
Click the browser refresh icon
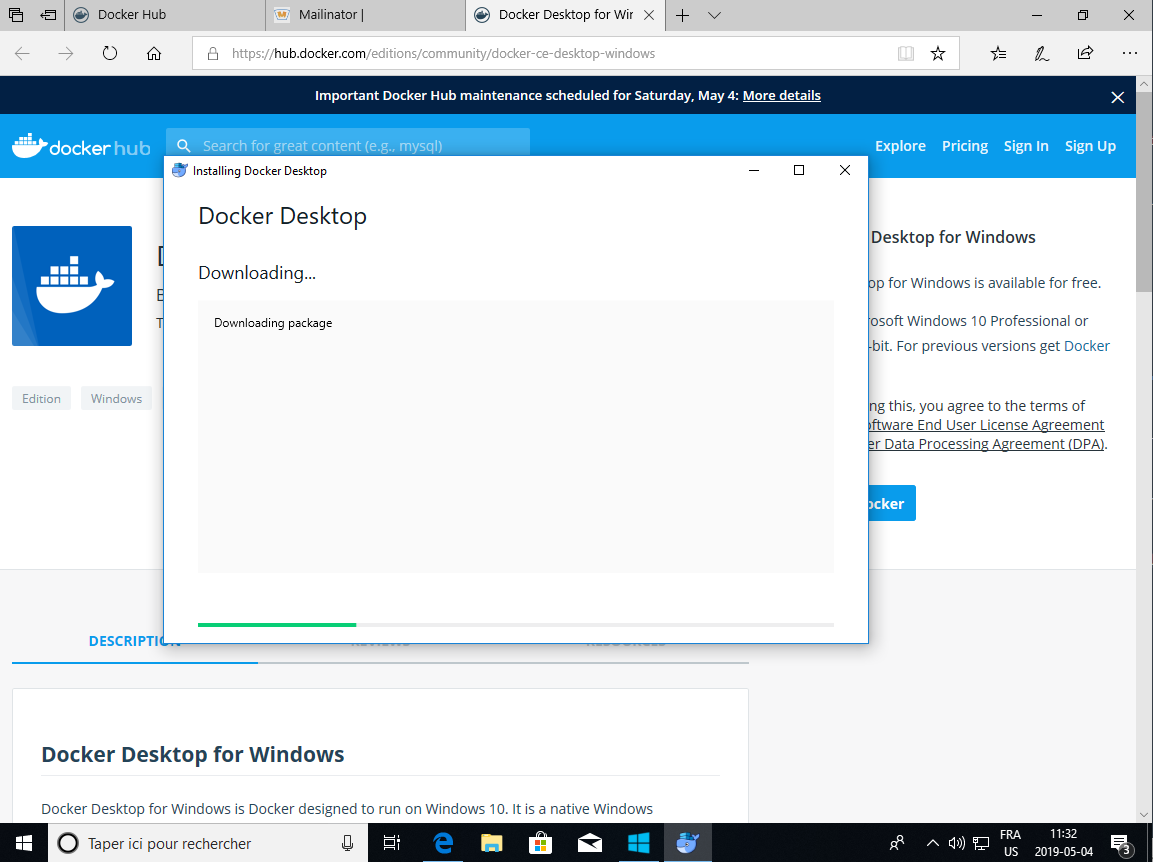pos(110,53)
